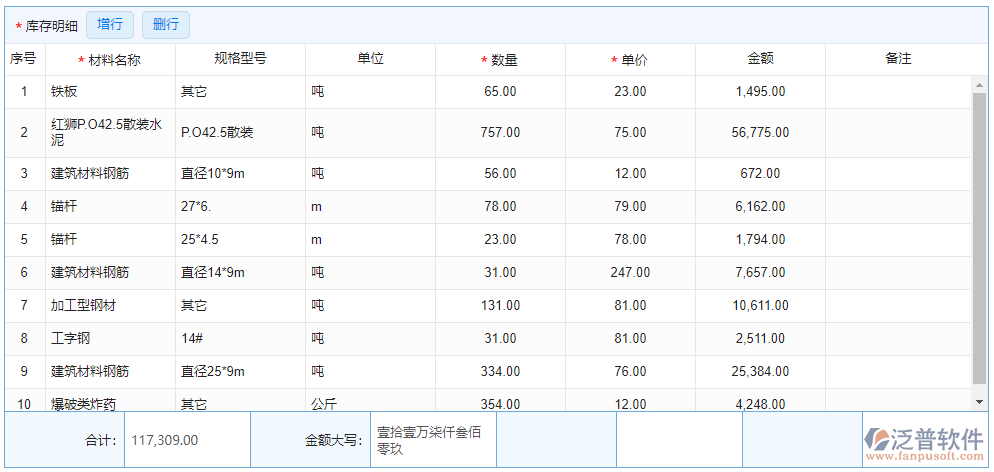Click amount cell 56,775.00

760,132
